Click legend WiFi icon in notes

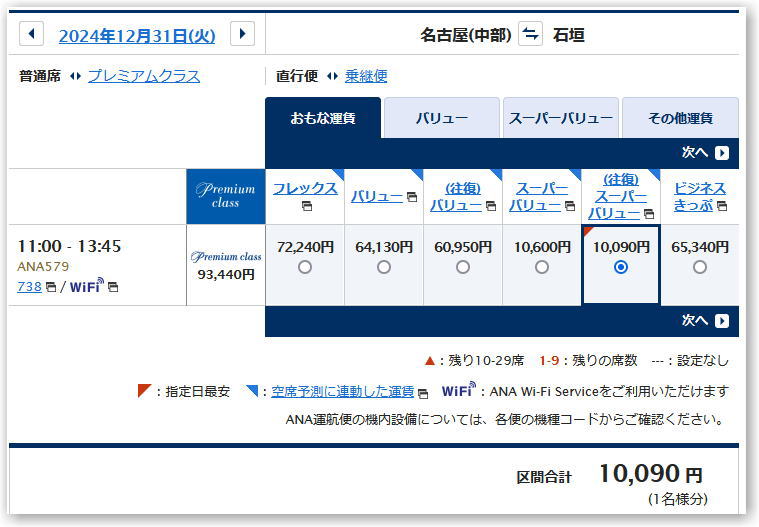click(x=459, y=390)
